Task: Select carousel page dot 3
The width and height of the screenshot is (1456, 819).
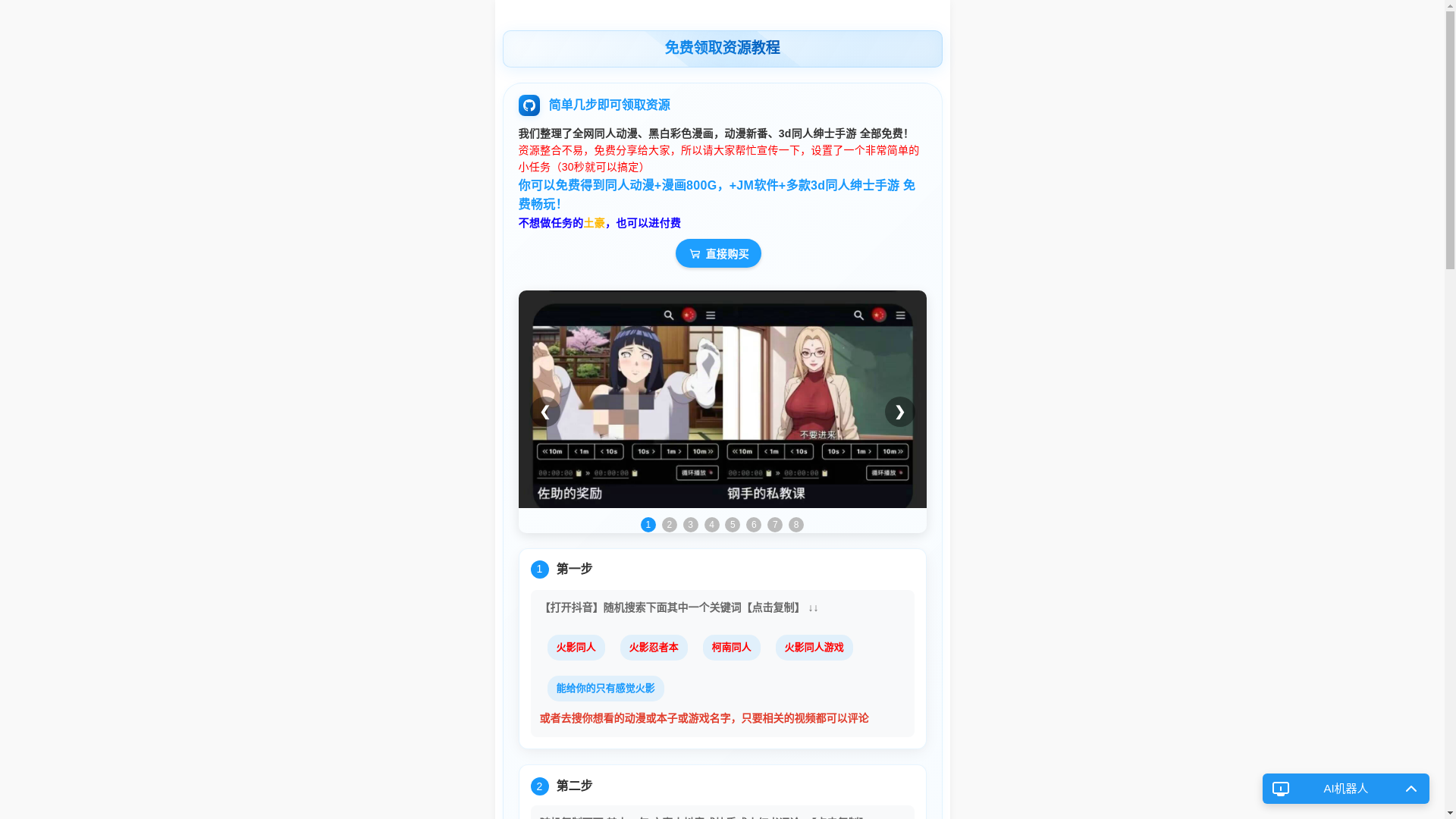Action: pos(691,525)
